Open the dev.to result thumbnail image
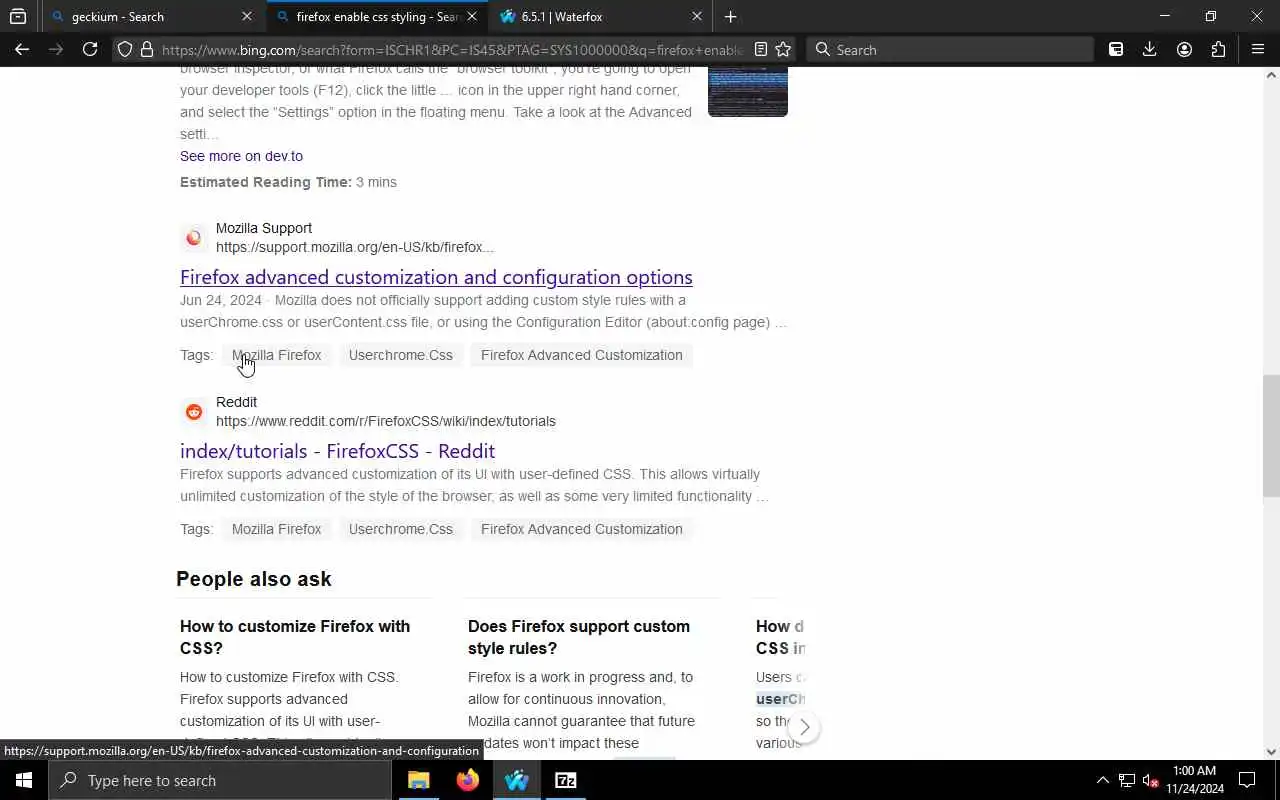 point(748,92)
